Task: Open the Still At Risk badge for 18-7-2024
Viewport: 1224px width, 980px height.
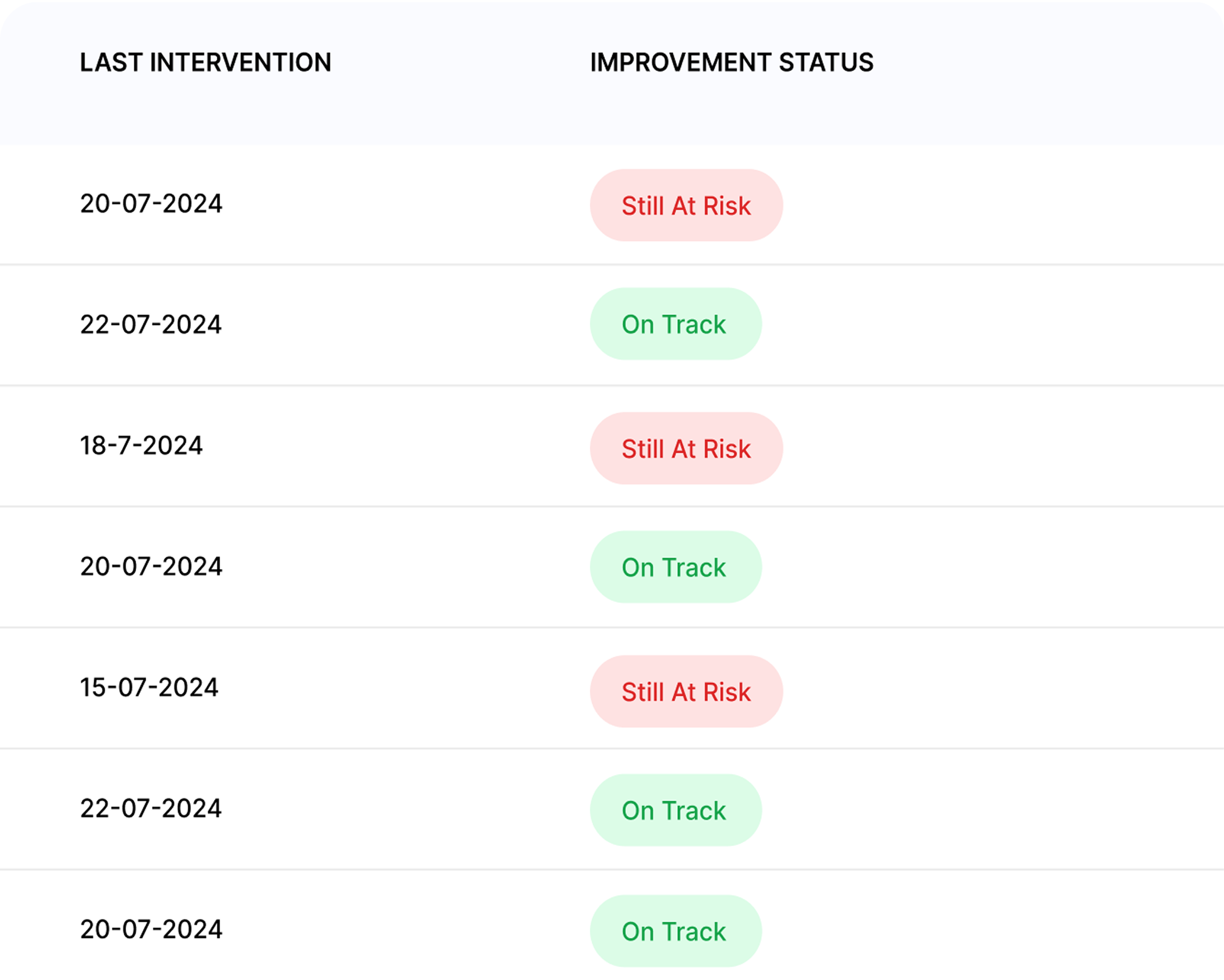Action: tap(686, 449)
